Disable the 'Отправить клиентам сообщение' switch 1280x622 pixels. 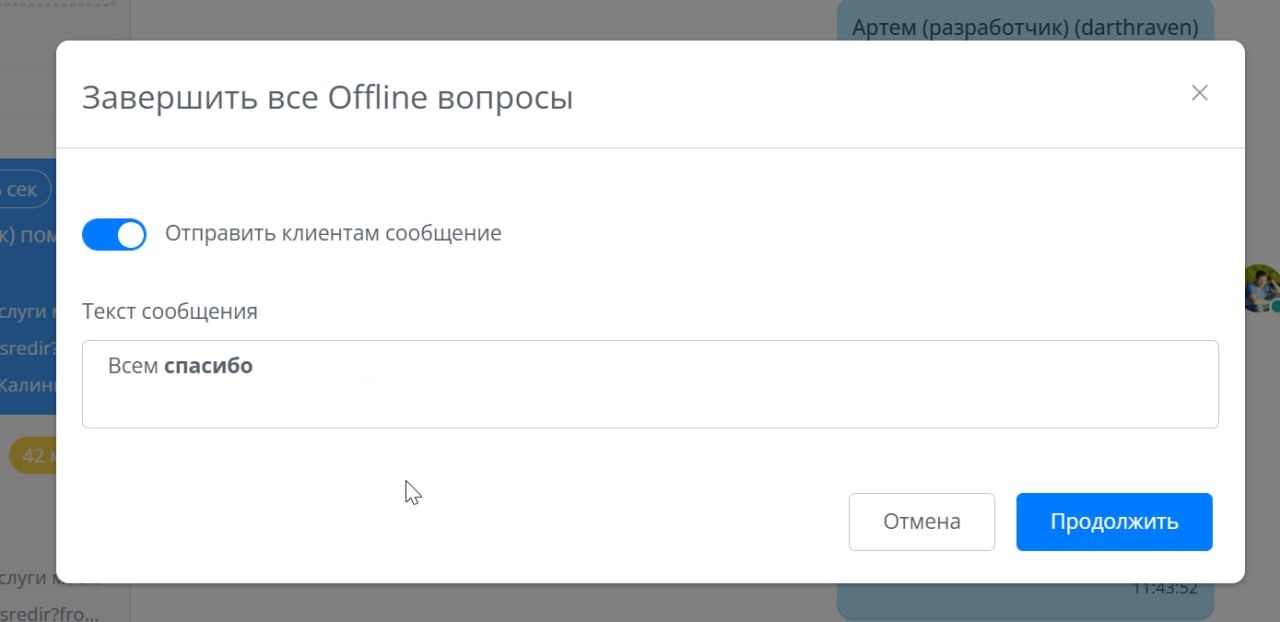tap(114, 235)
